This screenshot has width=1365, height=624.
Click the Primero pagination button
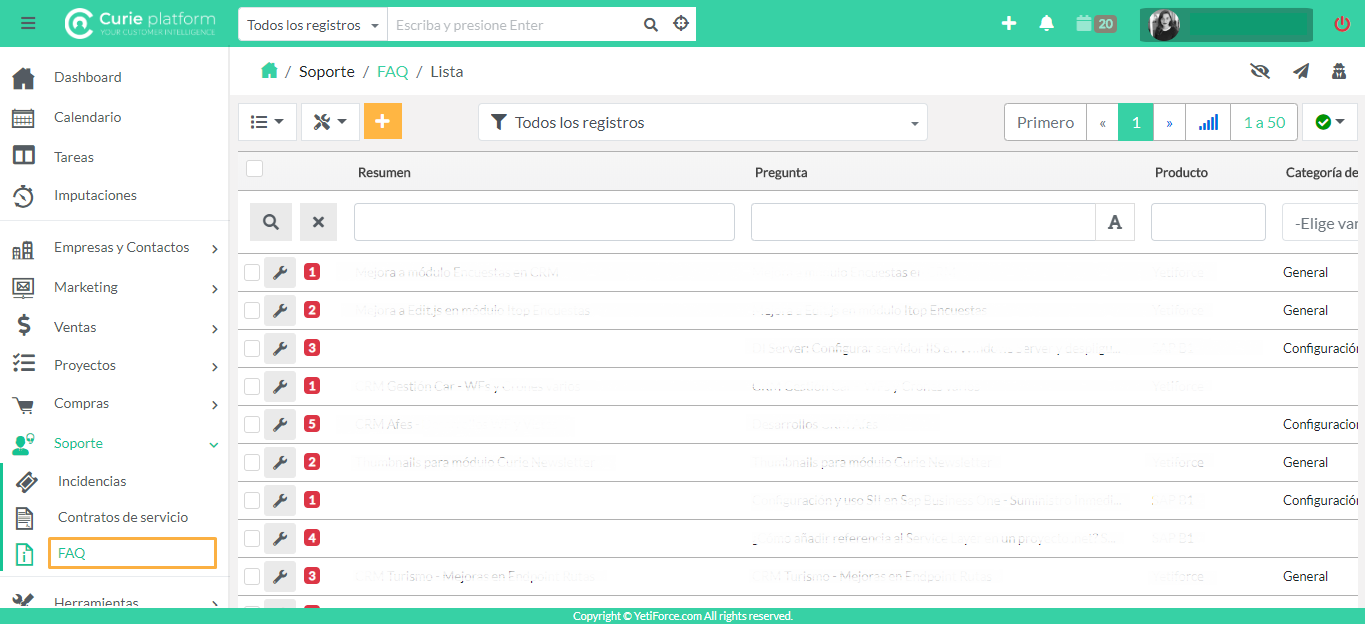point(1045,122)
